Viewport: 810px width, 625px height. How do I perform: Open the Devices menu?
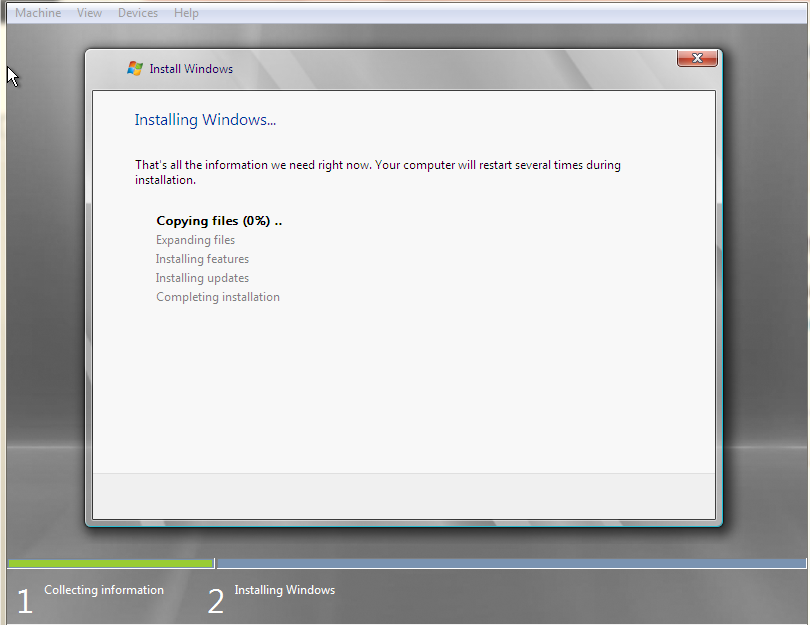tap(137, 13)
